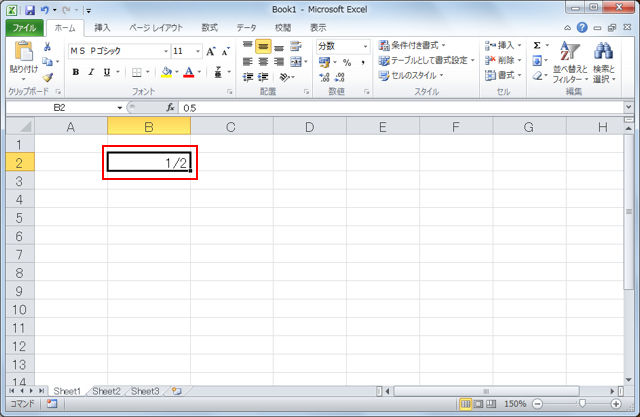Decrease decimal places icon

coord(340,77)
